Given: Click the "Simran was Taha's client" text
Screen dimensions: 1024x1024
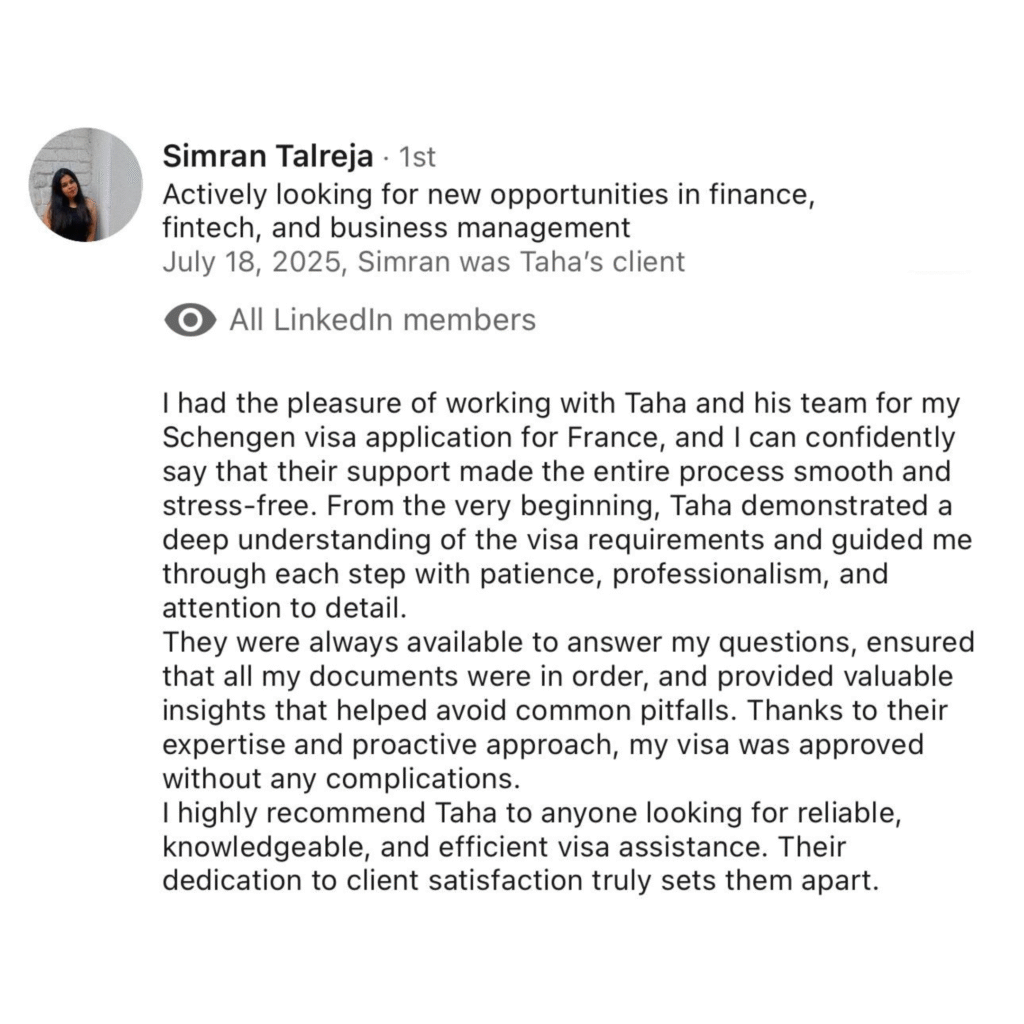Looking at the screenshot, I should [x=521, y=262].
